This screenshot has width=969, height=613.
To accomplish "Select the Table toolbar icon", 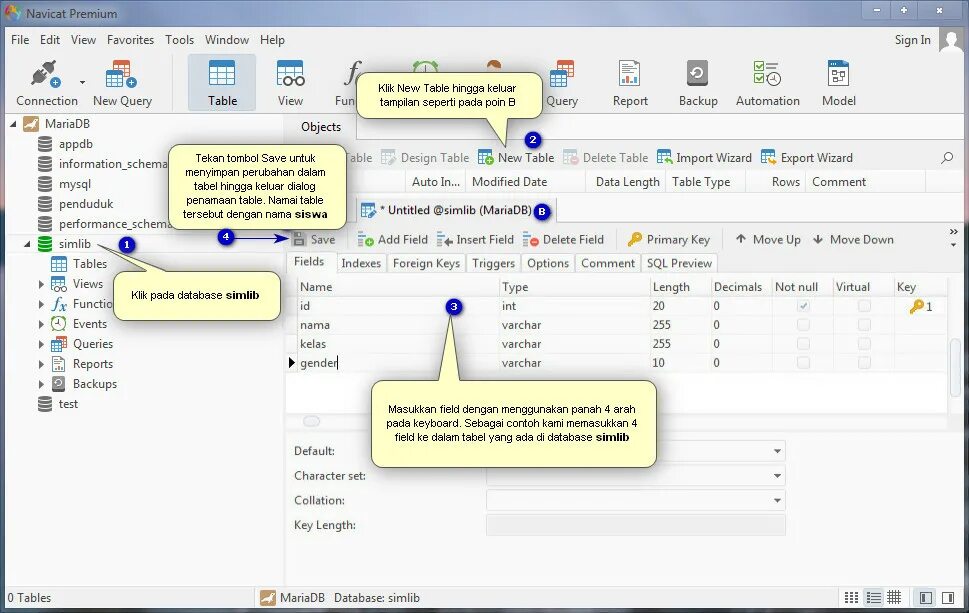I will pyautogui.click(x=222, y=83).
